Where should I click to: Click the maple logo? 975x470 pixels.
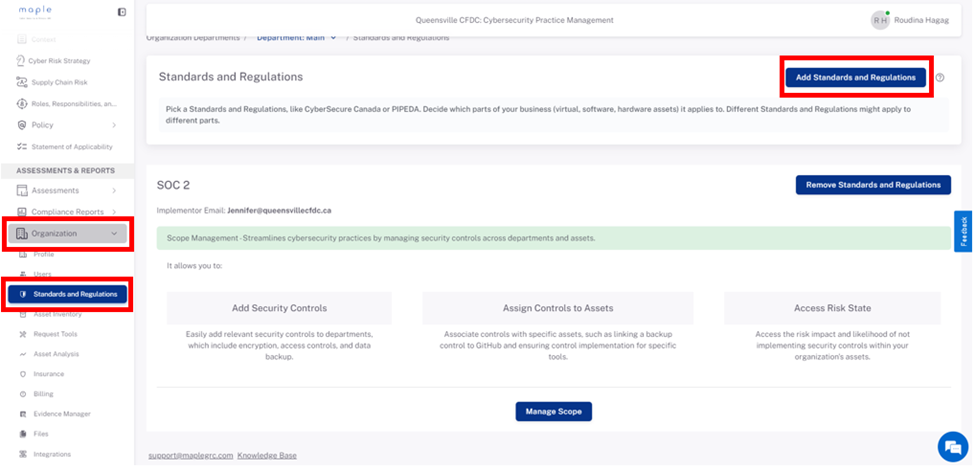click(x=35, y=12)
